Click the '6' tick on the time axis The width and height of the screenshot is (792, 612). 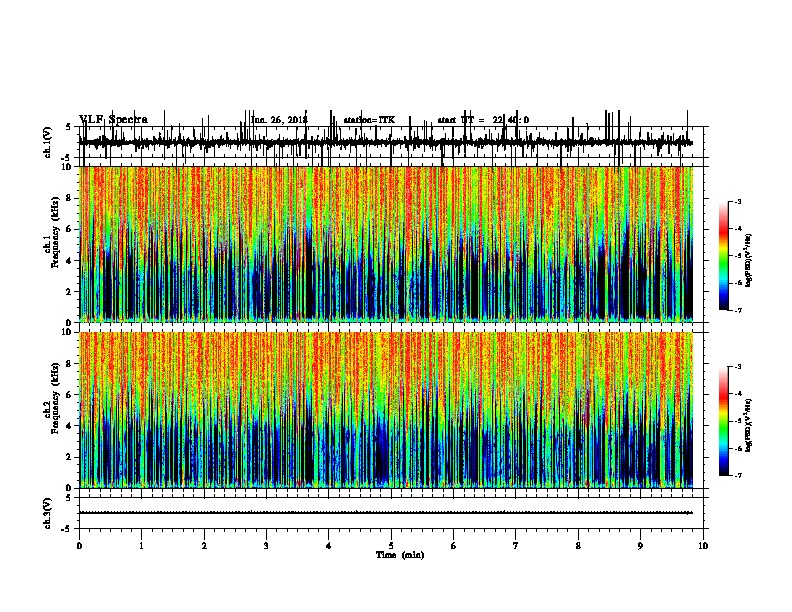454,546
